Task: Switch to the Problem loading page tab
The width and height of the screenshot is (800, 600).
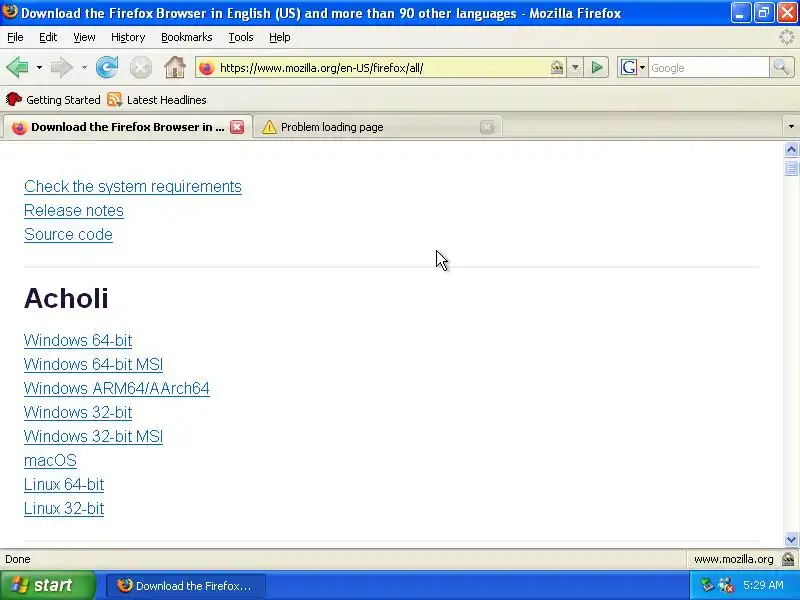Action: click(x=378, y=127)
